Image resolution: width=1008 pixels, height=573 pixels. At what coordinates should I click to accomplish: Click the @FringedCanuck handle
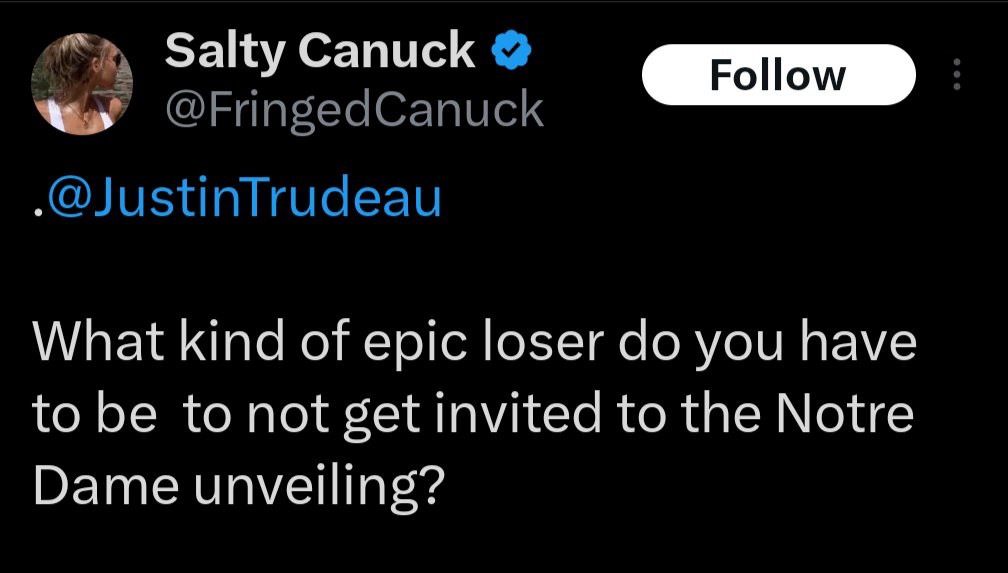pyautogui.click(x=354, y=111)
